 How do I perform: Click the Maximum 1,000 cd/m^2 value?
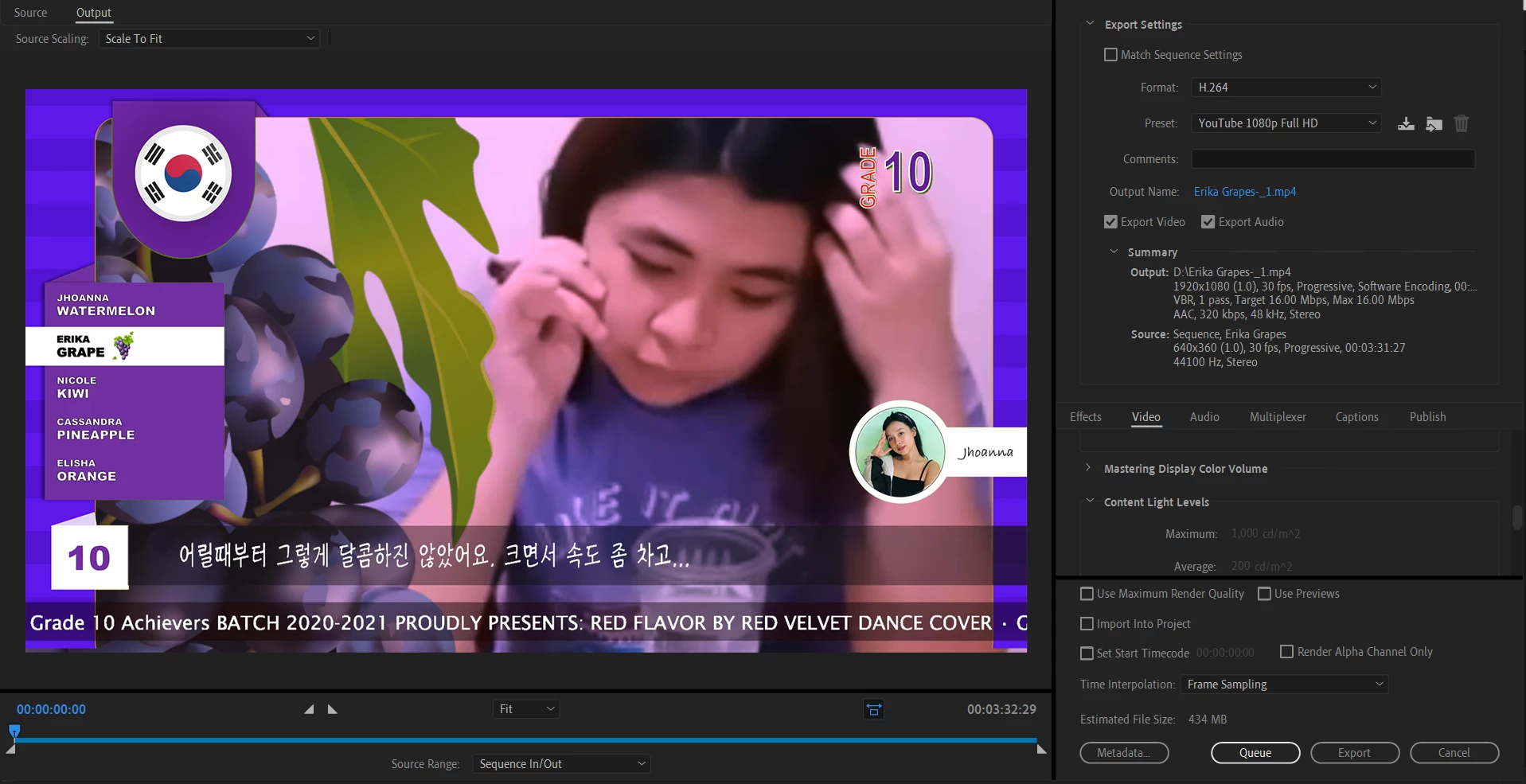coord(1266,534)
